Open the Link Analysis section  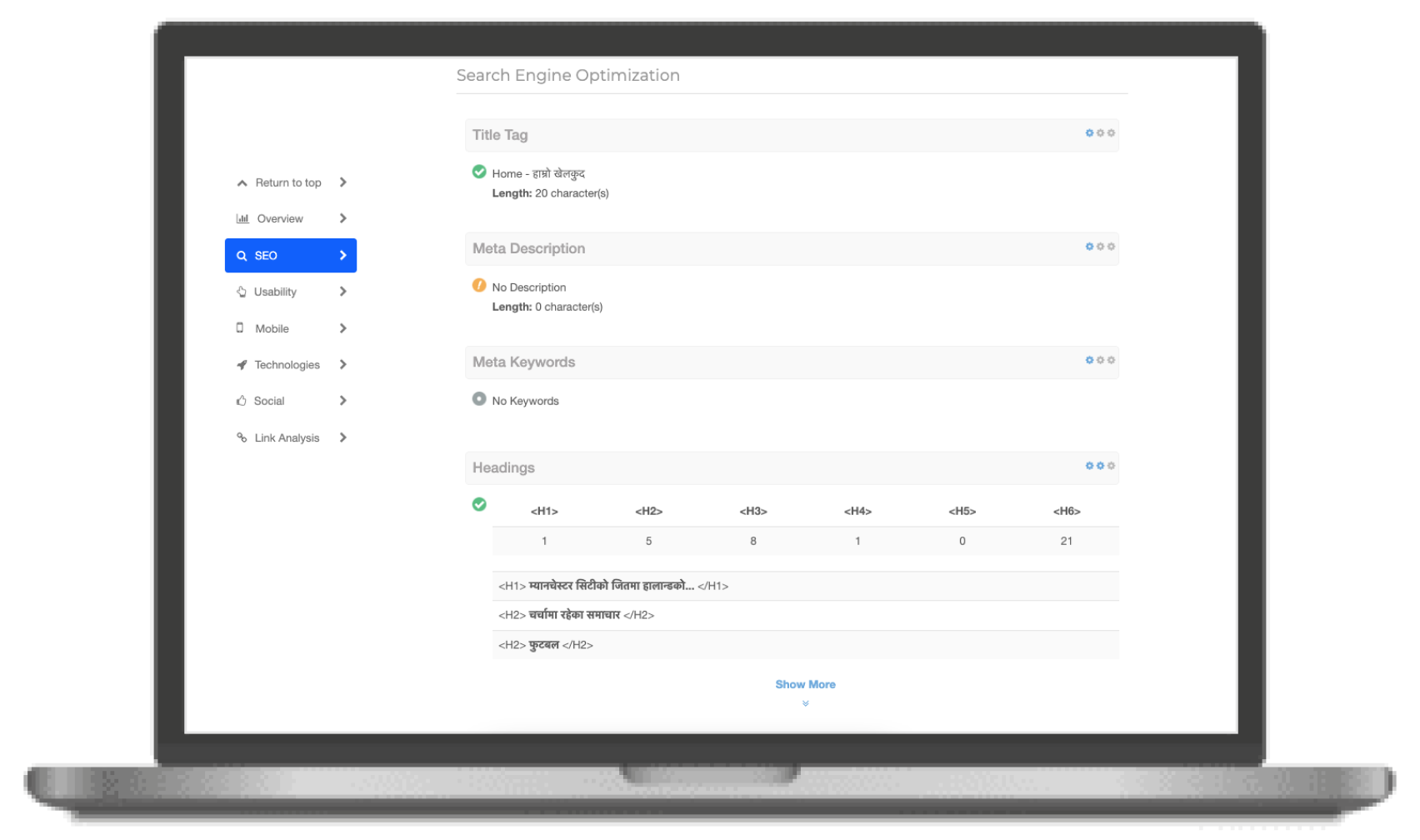291,437
